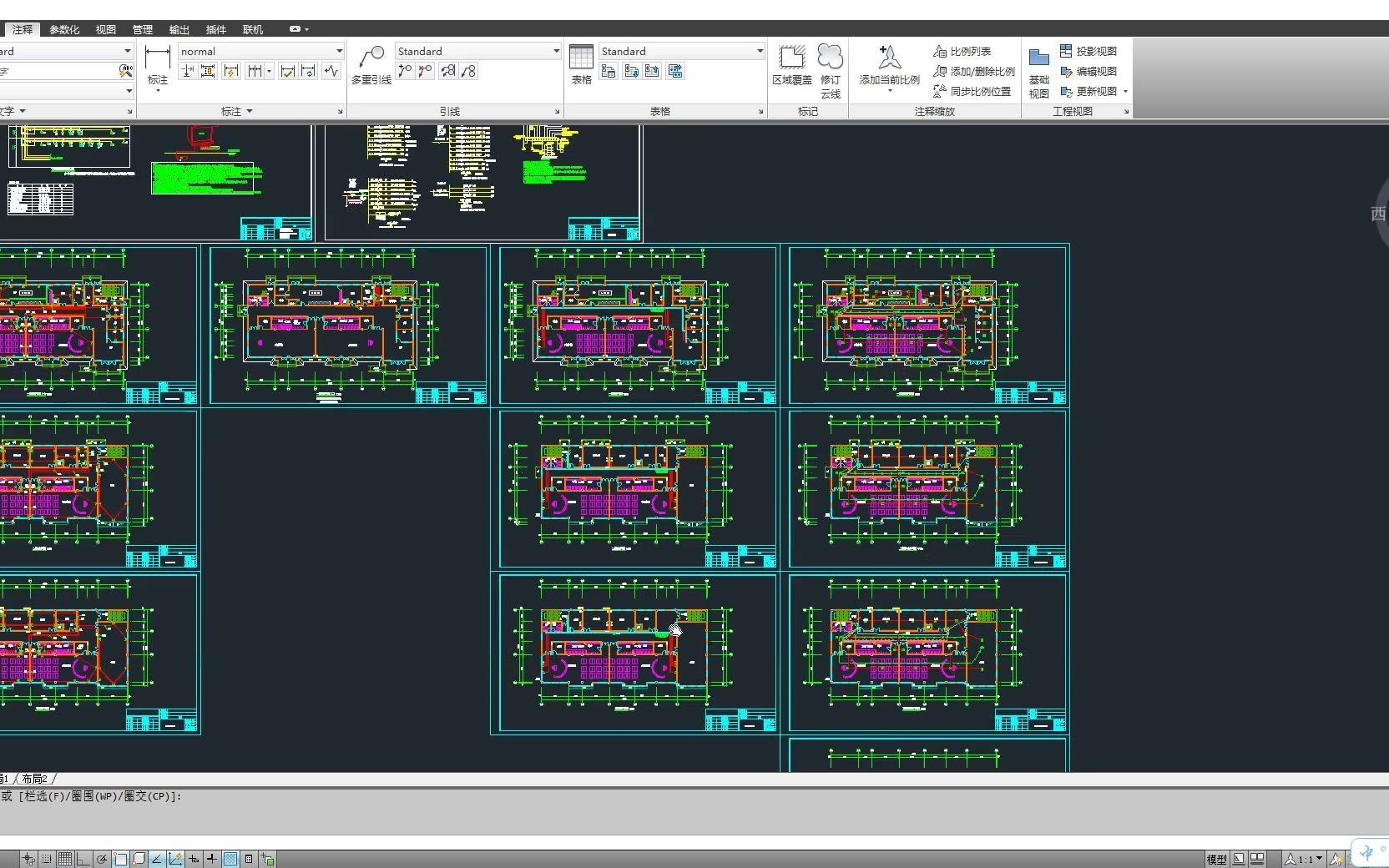
Task: Toggle snap mode in status bar
Action: (47, 859)
